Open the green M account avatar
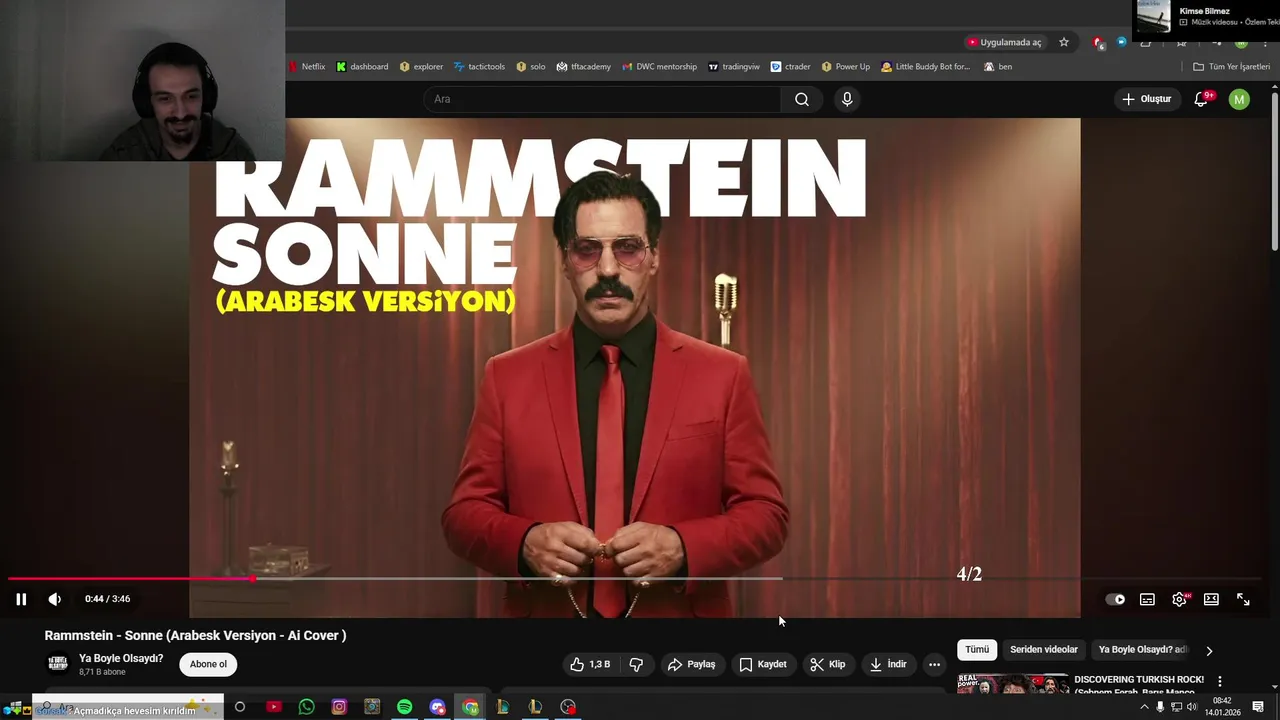This screenshot has width=1280, height=720. 1239,99
